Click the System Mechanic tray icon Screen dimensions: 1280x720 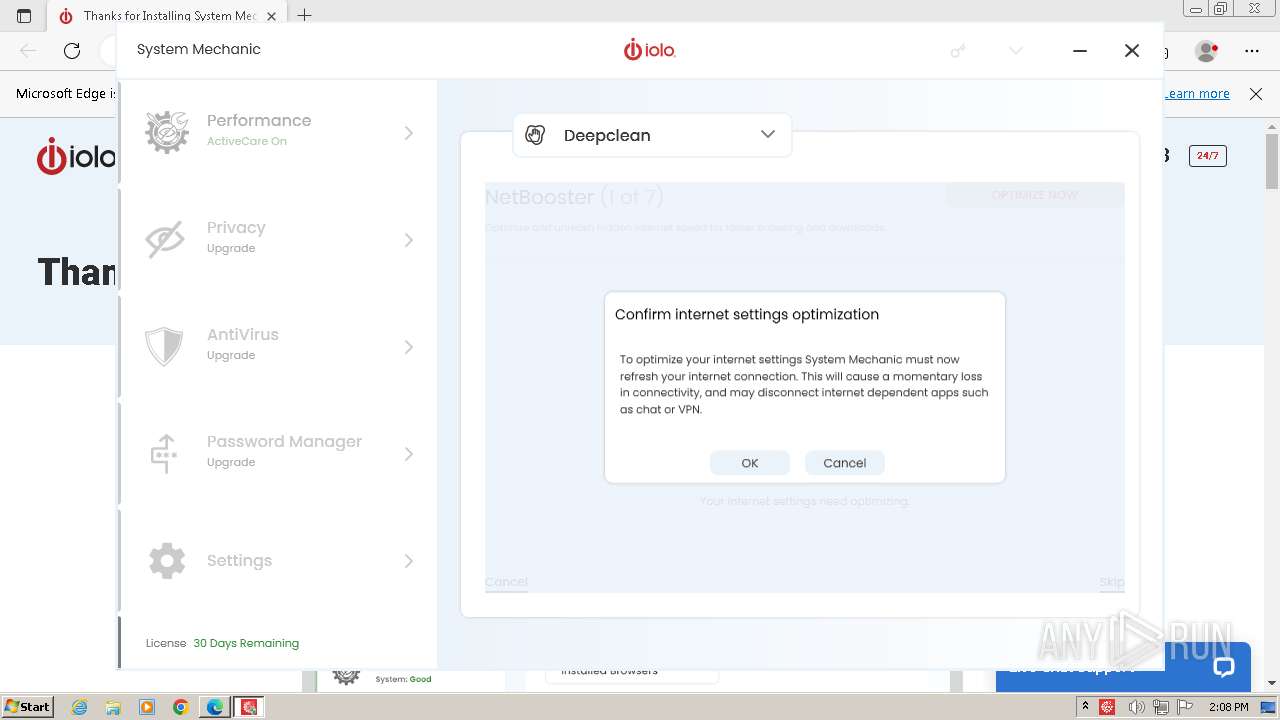[1107, 707]
